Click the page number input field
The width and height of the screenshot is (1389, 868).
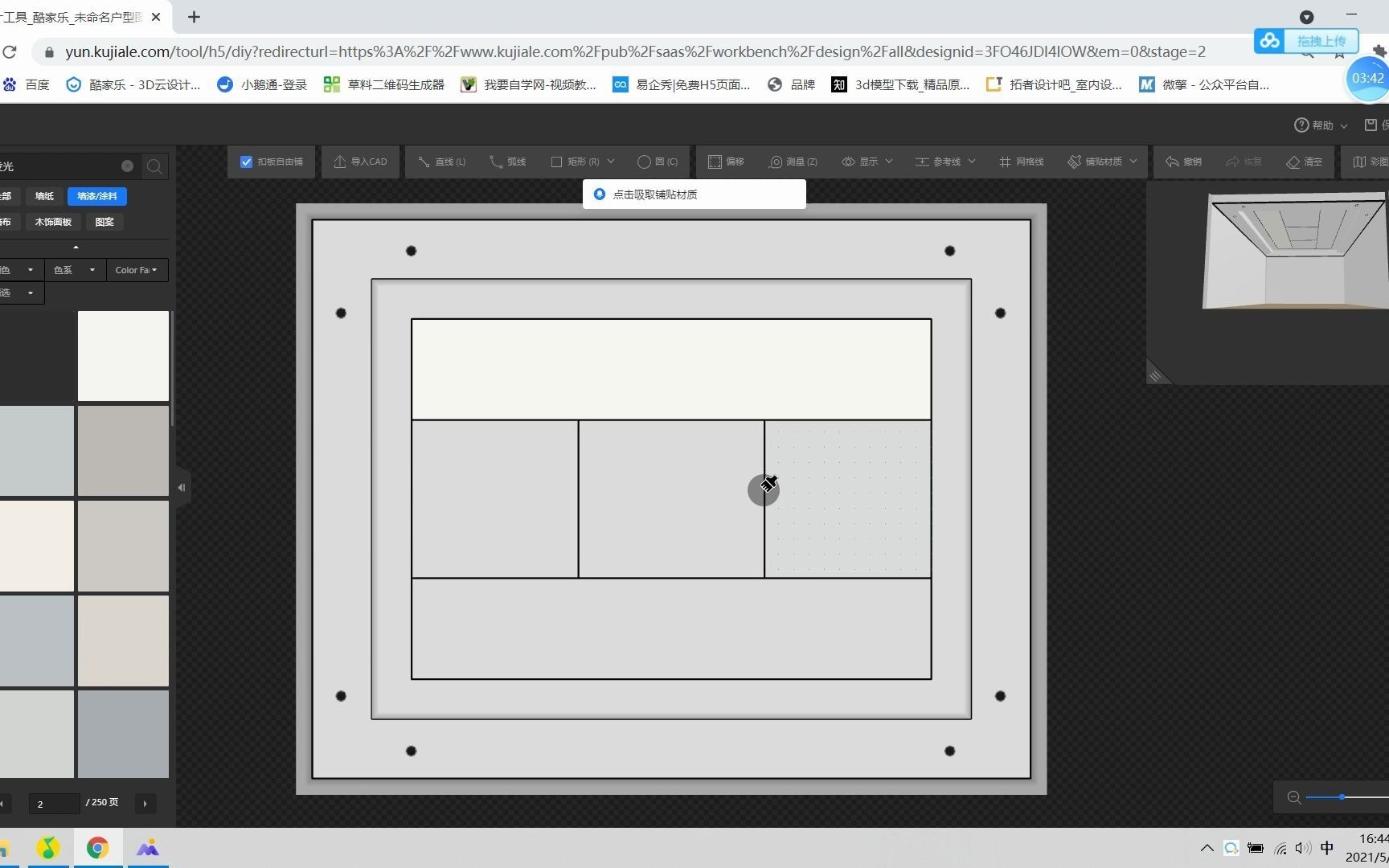pyautogui.click(x=54, y=803)
